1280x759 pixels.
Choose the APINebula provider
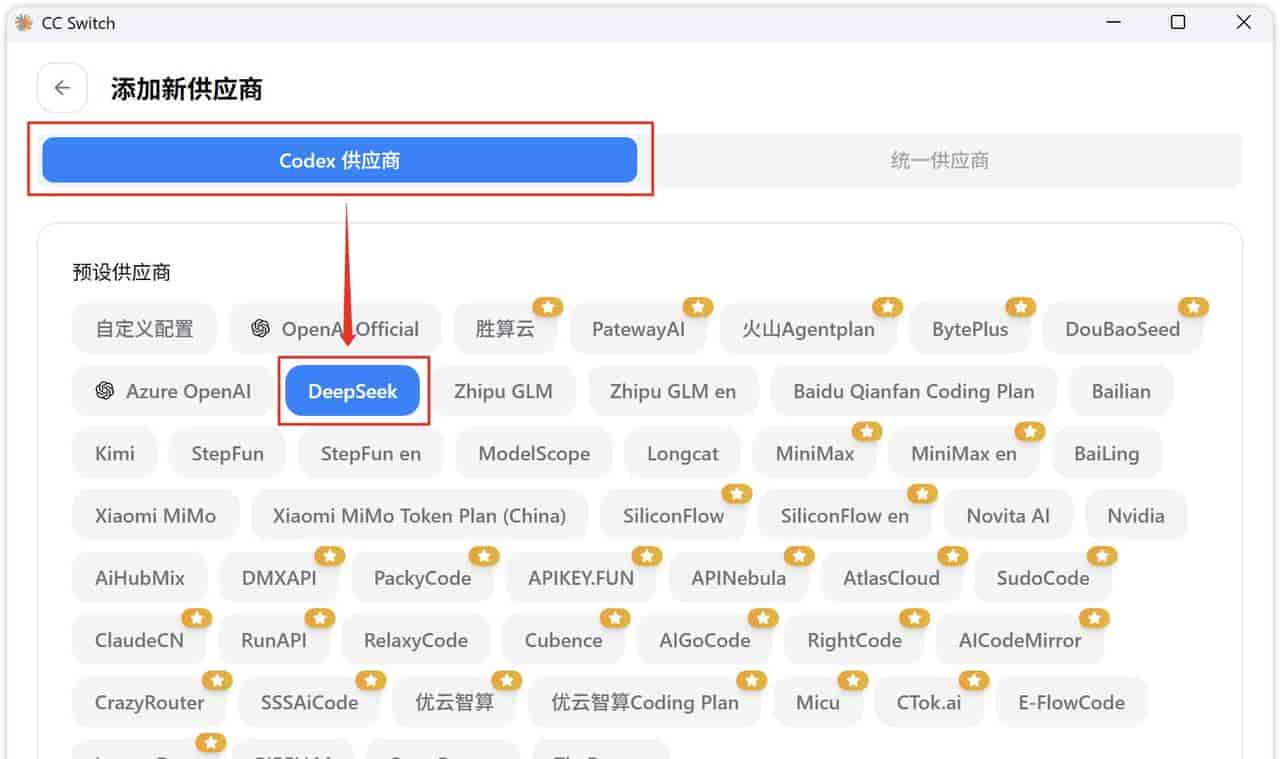[x=738, y=578]
